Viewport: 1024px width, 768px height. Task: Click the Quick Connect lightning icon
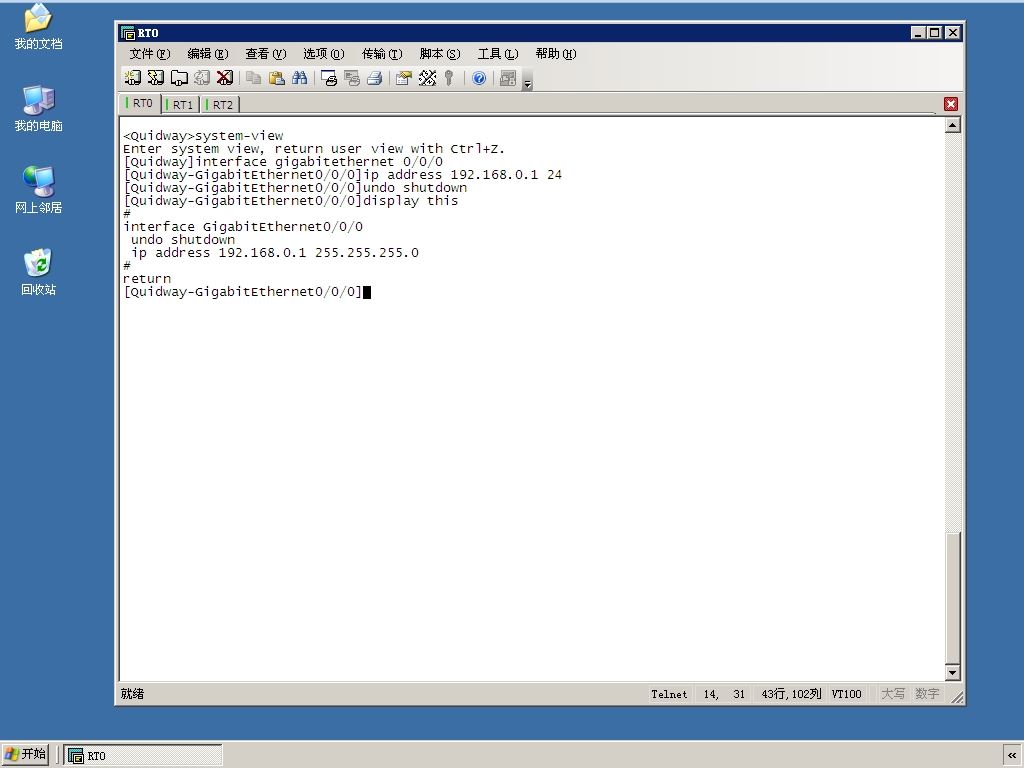pos(155,78)
